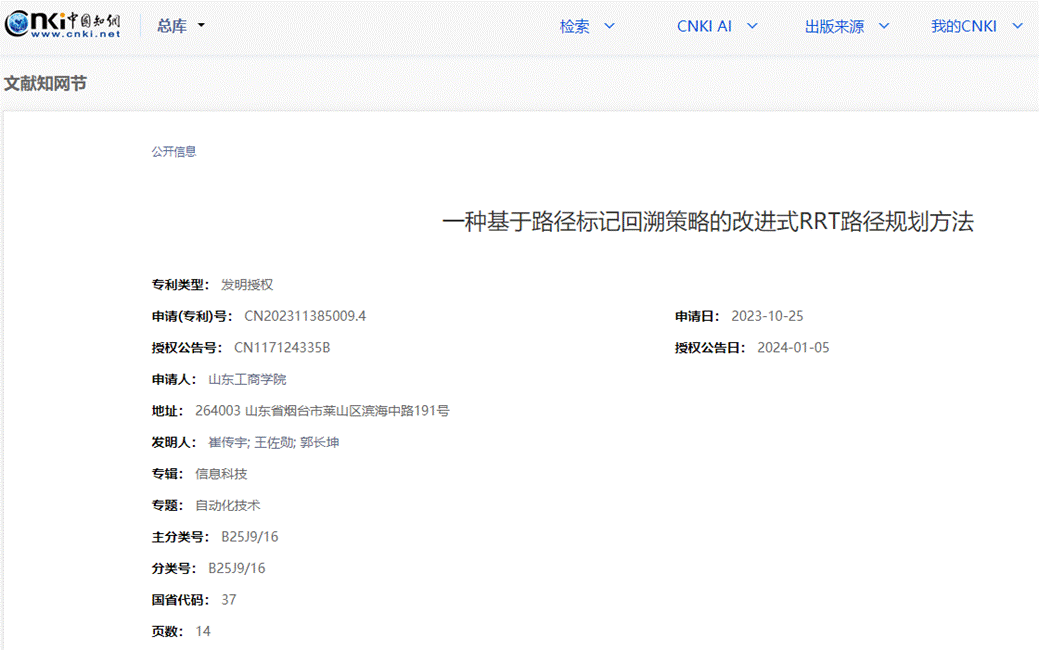Click main classification B25J9/16 value
Image resolution: width=1039 pixels, height=650 pixels.
point(249,537)
